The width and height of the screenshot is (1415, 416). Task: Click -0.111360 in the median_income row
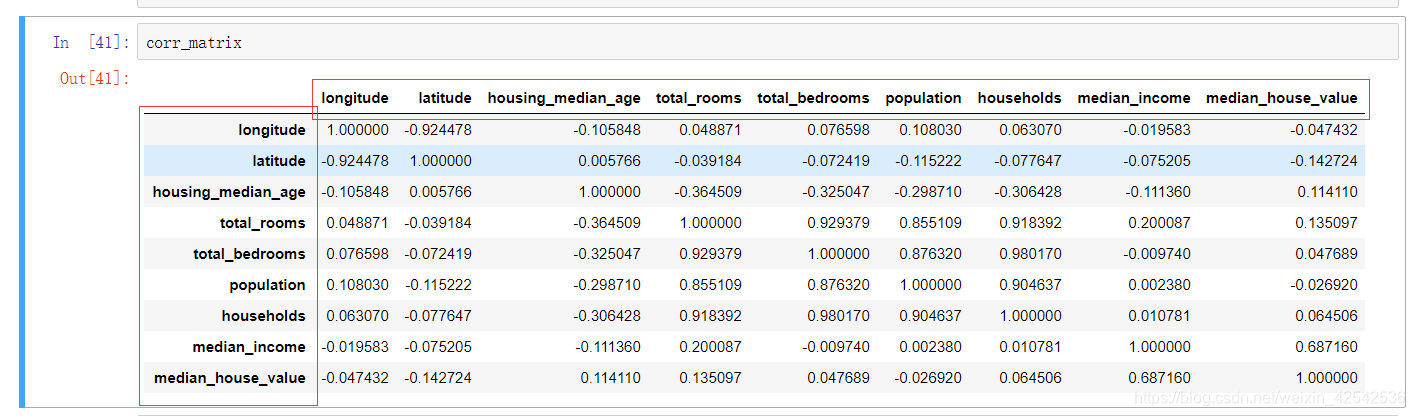pyautogui.click(x=607, y=347)
